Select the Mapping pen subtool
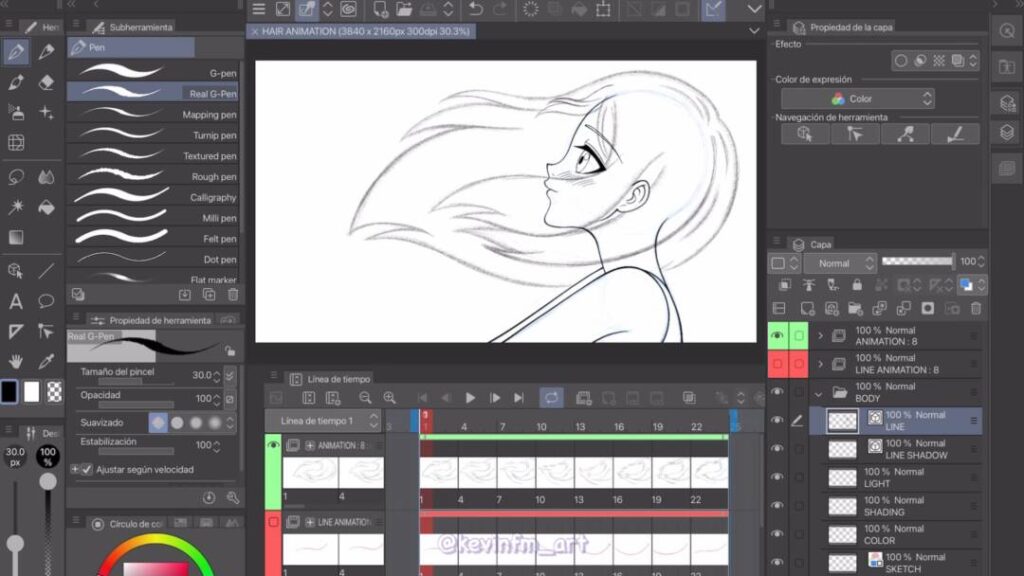 pyautogui.click(x=153, y=114)
